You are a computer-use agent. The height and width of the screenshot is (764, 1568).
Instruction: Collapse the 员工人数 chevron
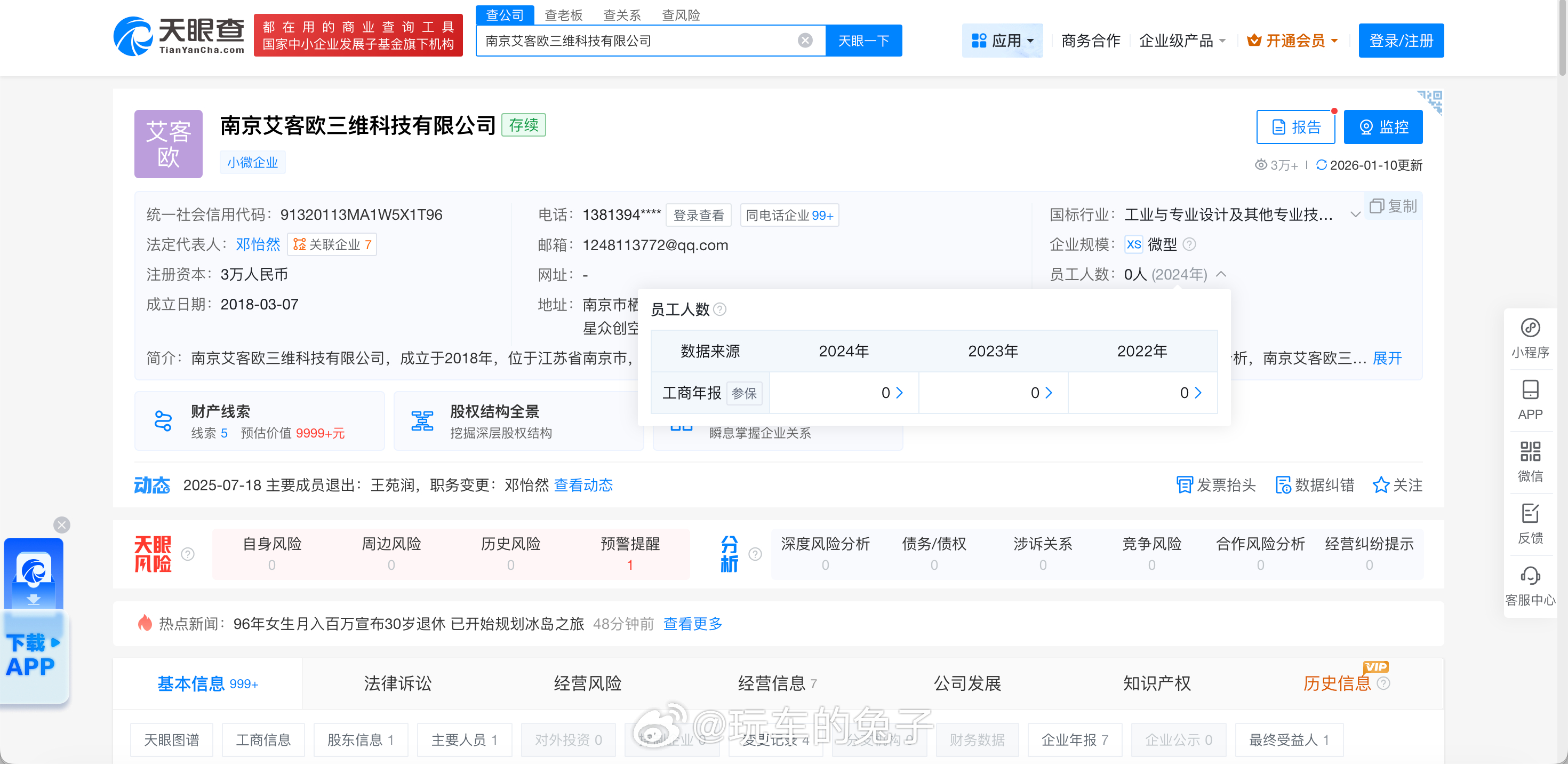(x=1220, y=274)
